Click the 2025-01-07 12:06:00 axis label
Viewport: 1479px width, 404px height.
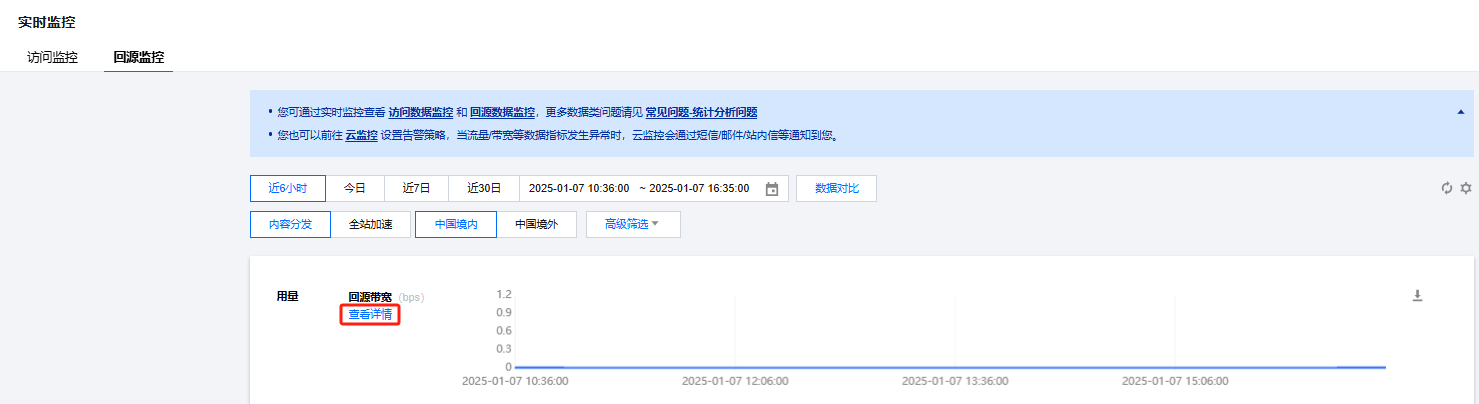tap(735, 381)
